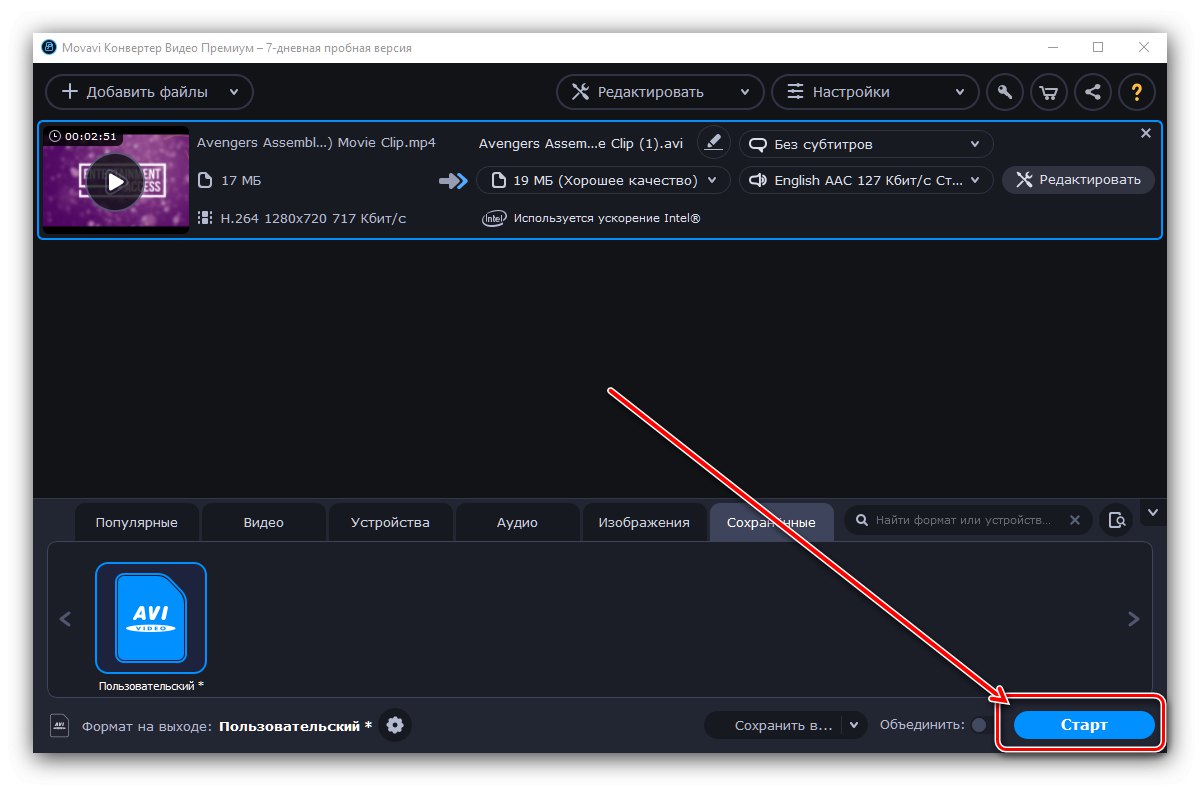Click the detect device search icon

coord(1117,520)
